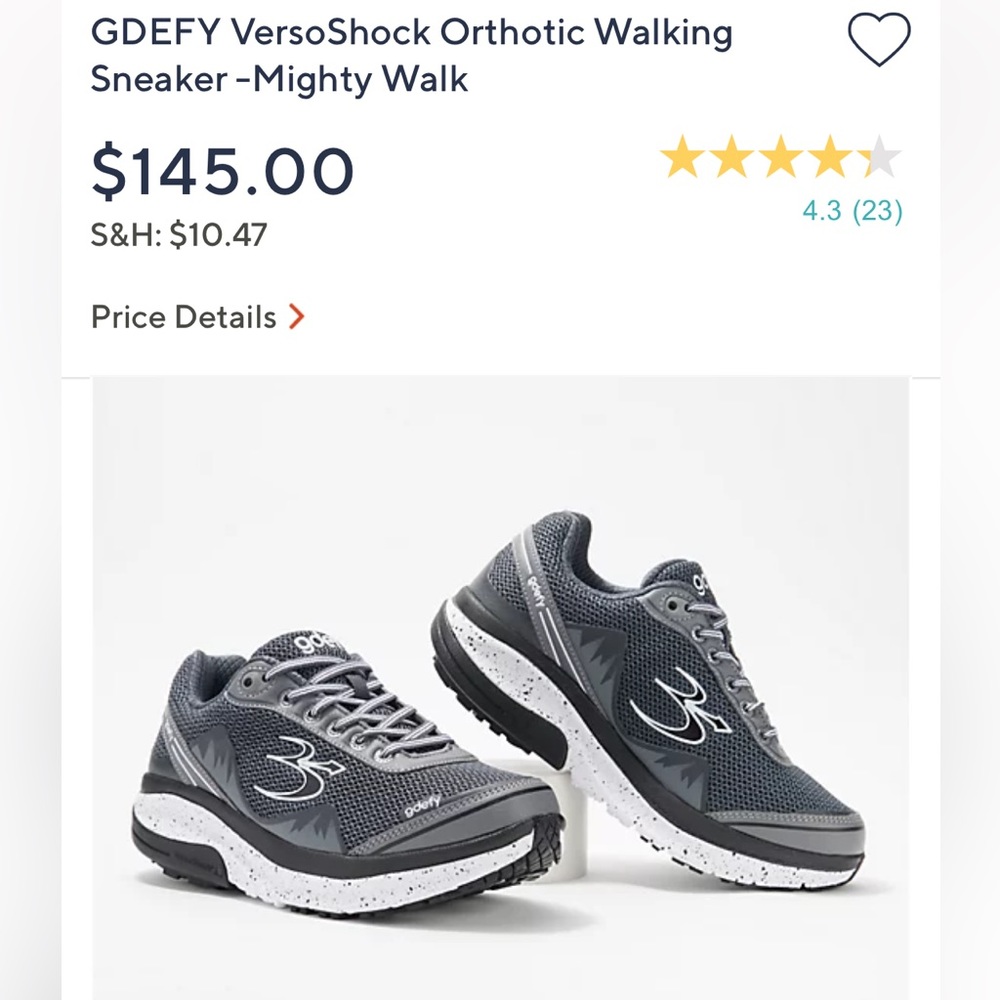The width and height of the screenshot is (1000, 1000).
Task: Click the orange chevron next to Price Details
Action: pyautogui.click(x=294, y=316)
